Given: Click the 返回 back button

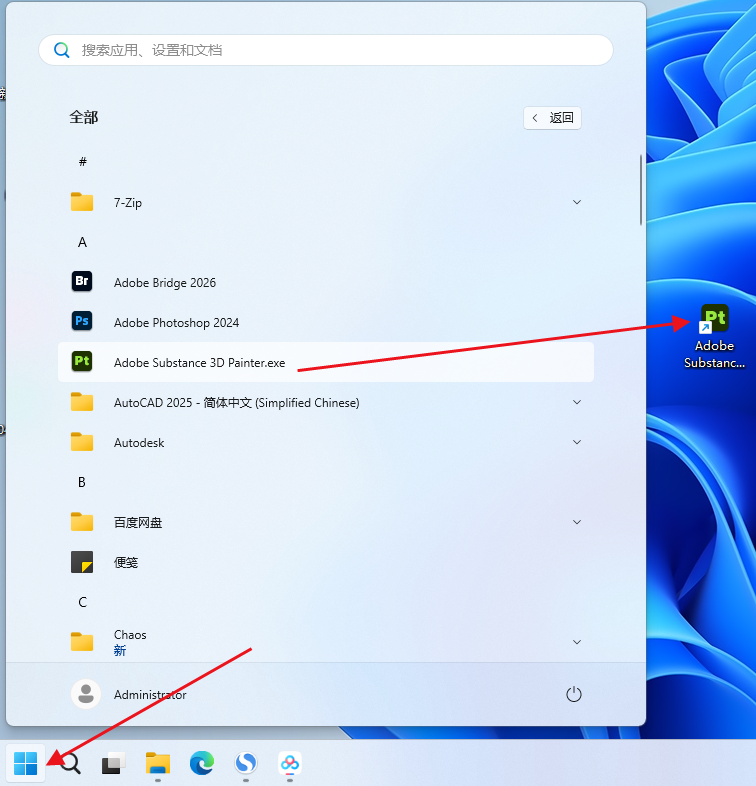Looking at the screenshot, I should pos(552,118).
